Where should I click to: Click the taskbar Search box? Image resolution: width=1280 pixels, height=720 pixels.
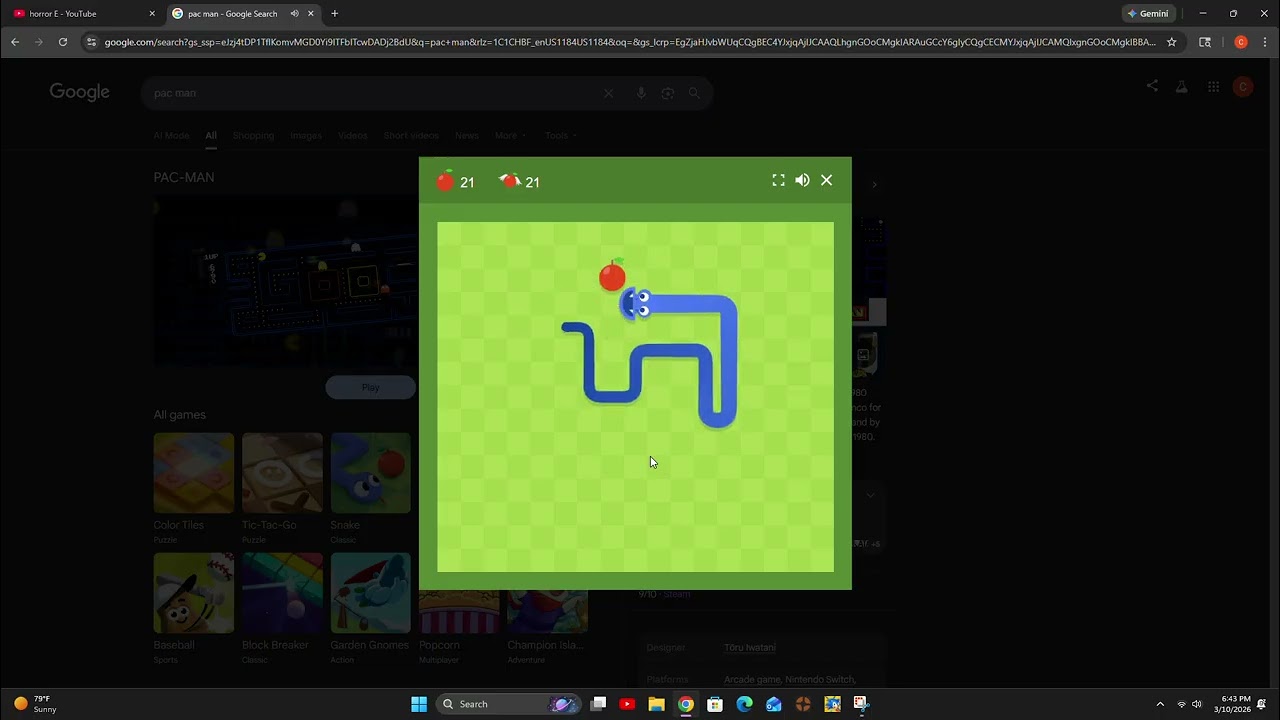(507, 704)
